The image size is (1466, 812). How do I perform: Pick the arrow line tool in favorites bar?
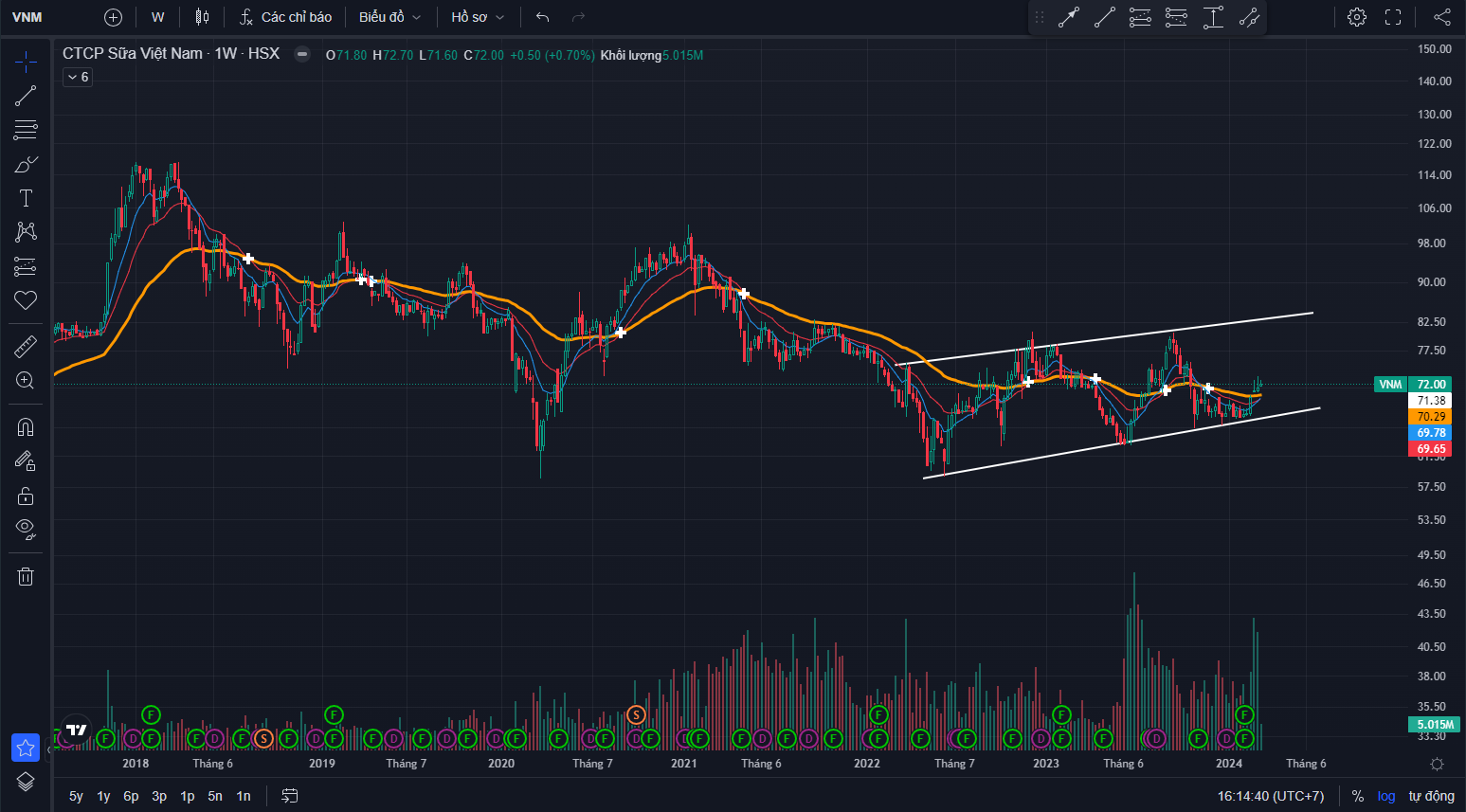(x=1069, y=17)
